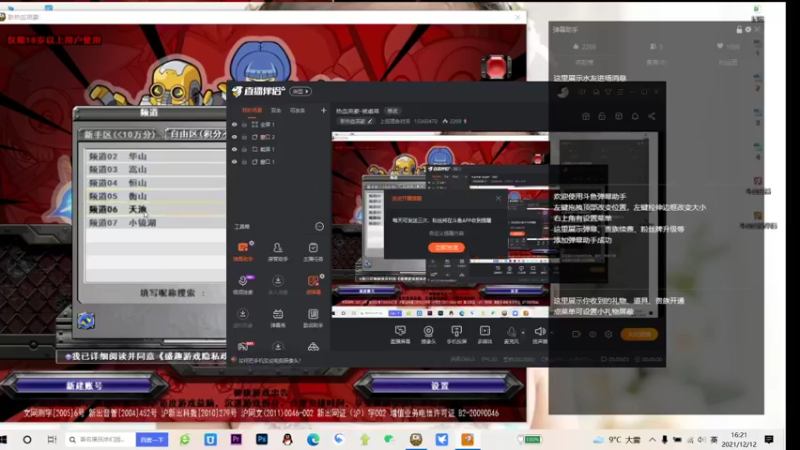Open Microsoft Edge from the taskbar
800x450 pixels.
[313, 439]
